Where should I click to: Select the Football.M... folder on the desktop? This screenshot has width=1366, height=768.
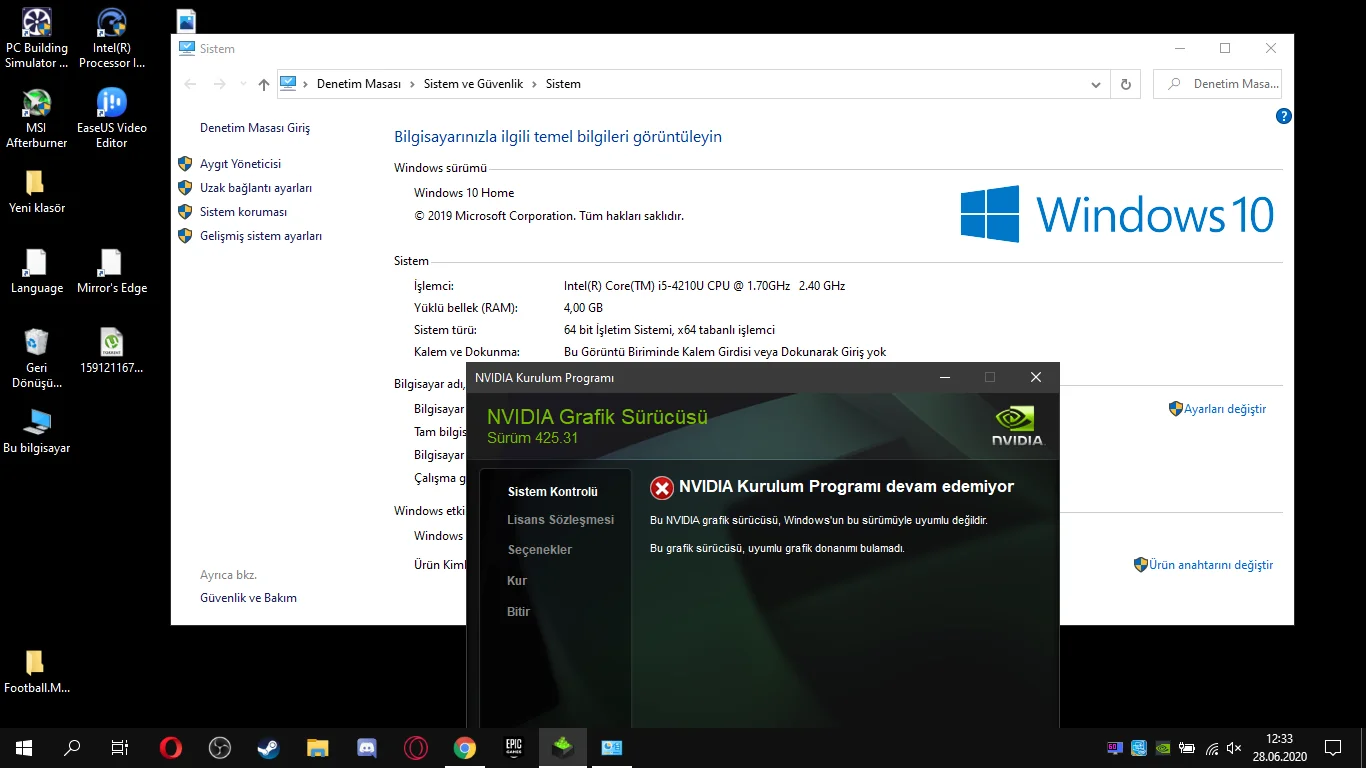(x=37, y=672)
